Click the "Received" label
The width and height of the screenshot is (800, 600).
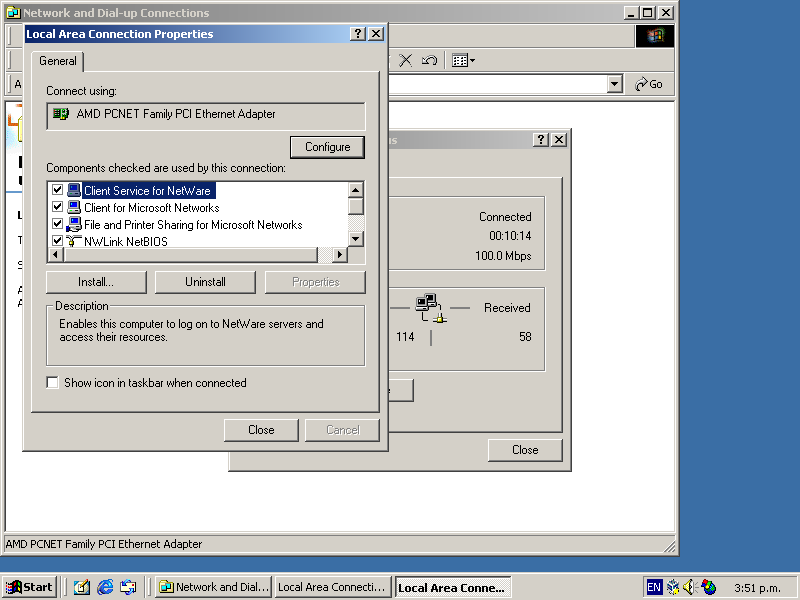click(x=507, y=308)
